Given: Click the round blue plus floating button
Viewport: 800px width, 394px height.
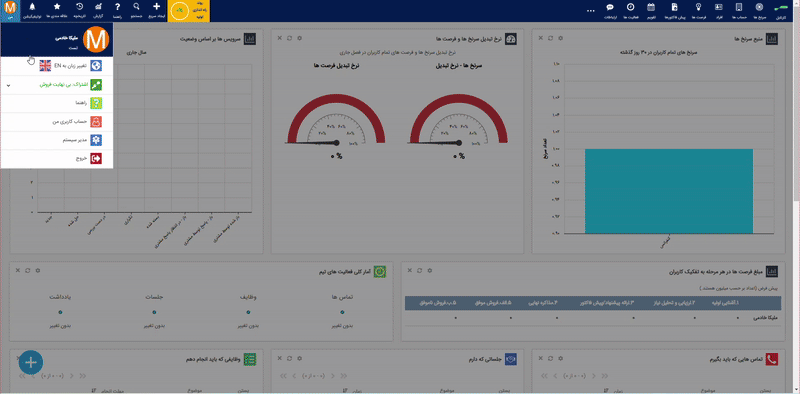Looking at the screenshot, I should [31, 362].
